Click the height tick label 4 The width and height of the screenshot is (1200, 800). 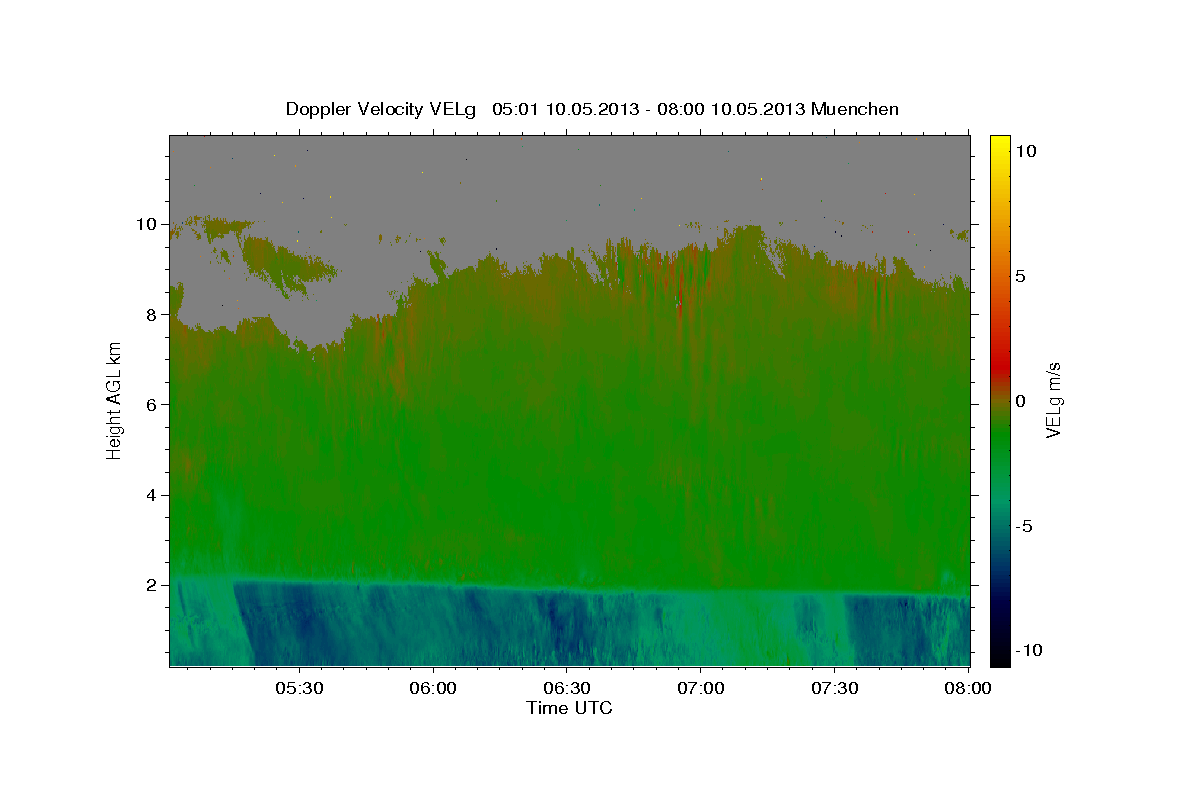(x=150, y=495)
